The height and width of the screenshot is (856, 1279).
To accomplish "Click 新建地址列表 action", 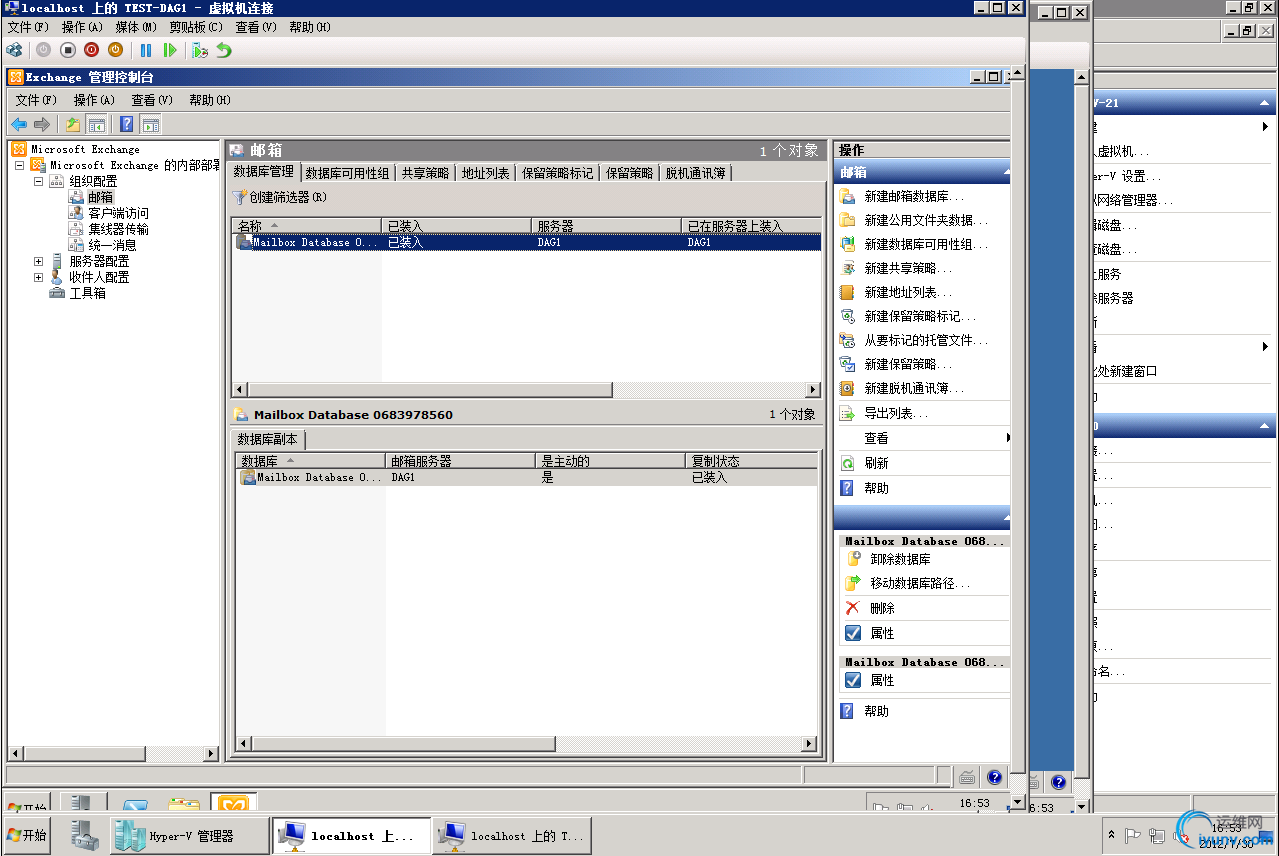I will click(x=908, y=292).
